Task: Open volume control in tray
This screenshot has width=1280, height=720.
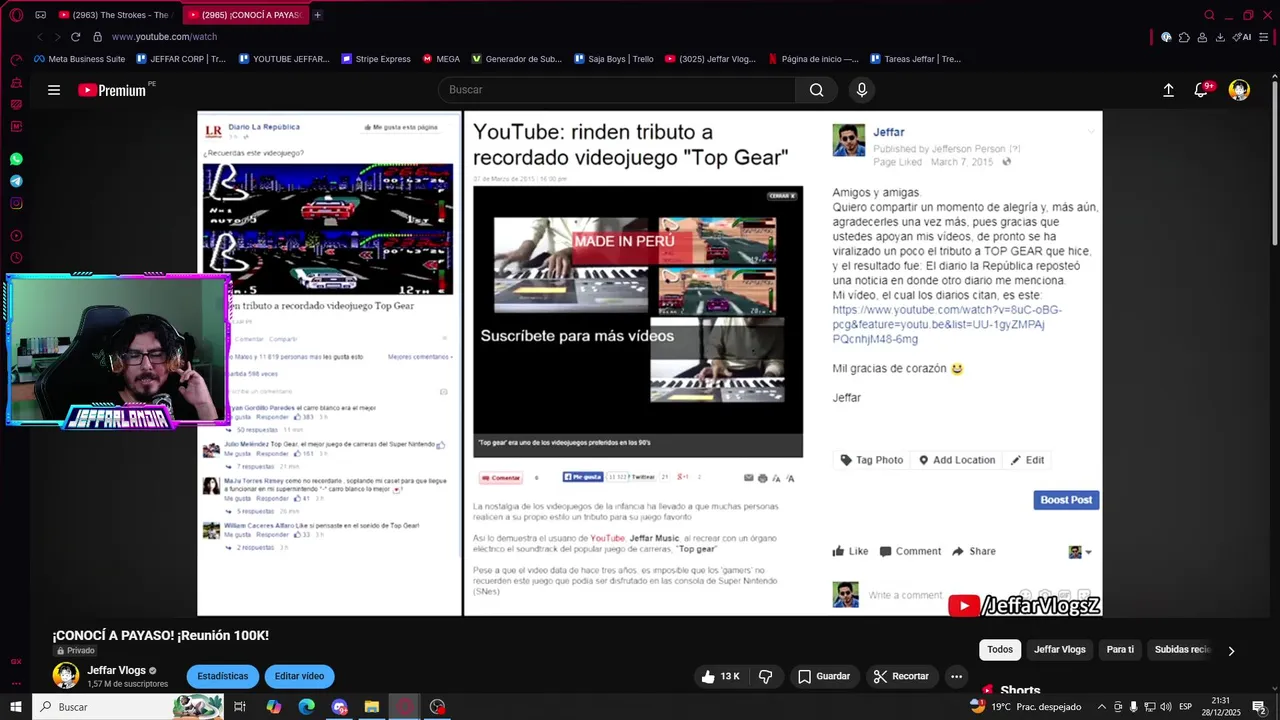Action: click(x=1165, y=707)
